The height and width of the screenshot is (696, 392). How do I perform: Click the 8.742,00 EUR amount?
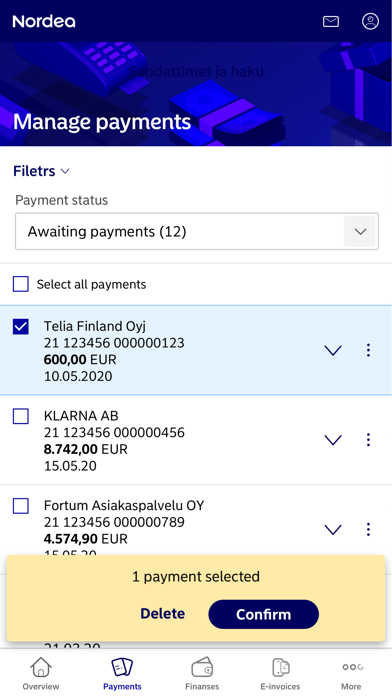86,449
